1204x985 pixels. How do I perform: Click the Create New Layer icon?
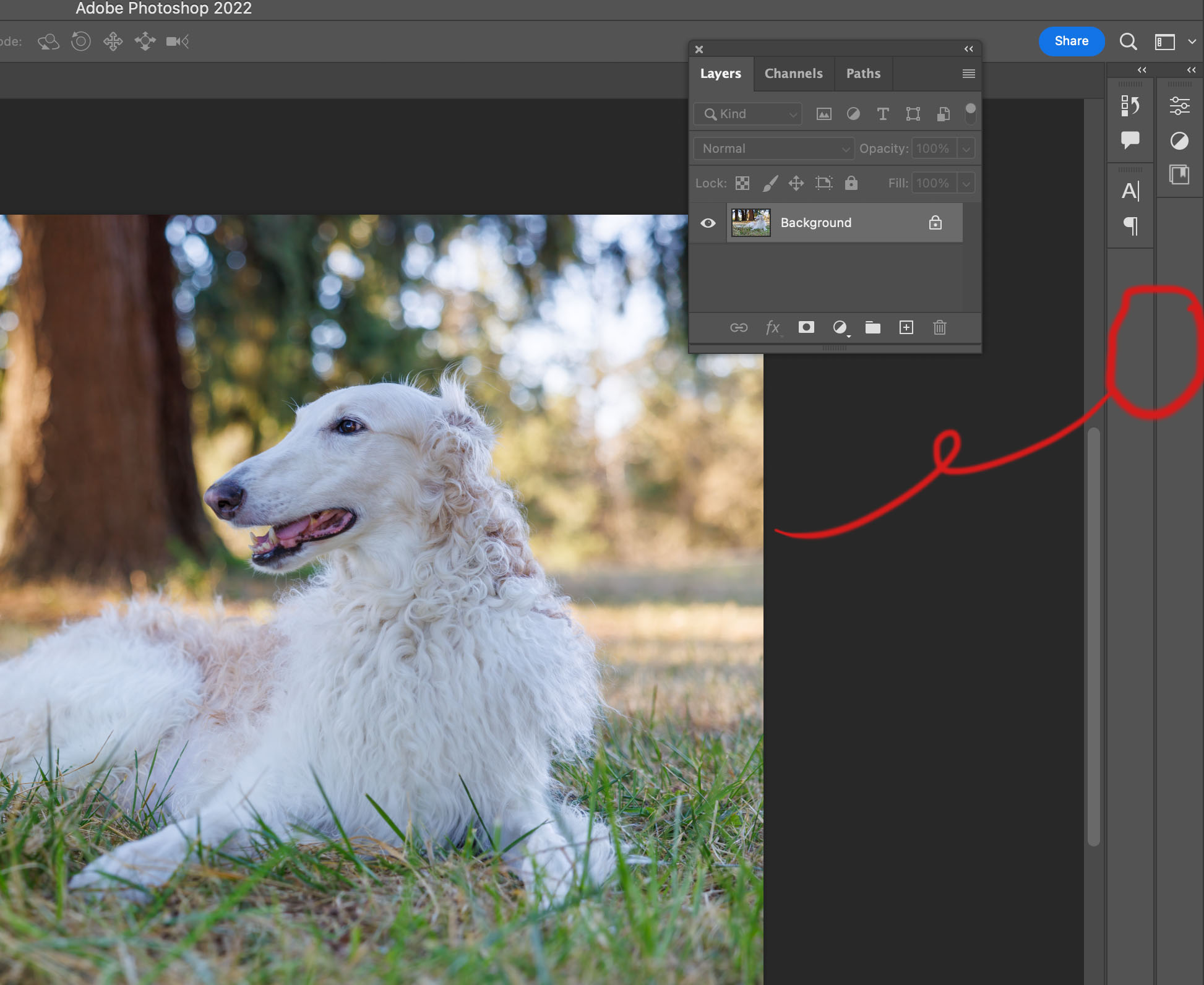pos(905,327)
